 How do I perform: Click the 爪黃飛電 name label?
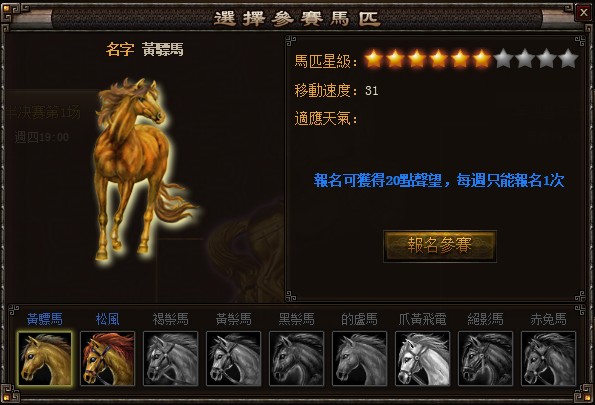point(422,319)
